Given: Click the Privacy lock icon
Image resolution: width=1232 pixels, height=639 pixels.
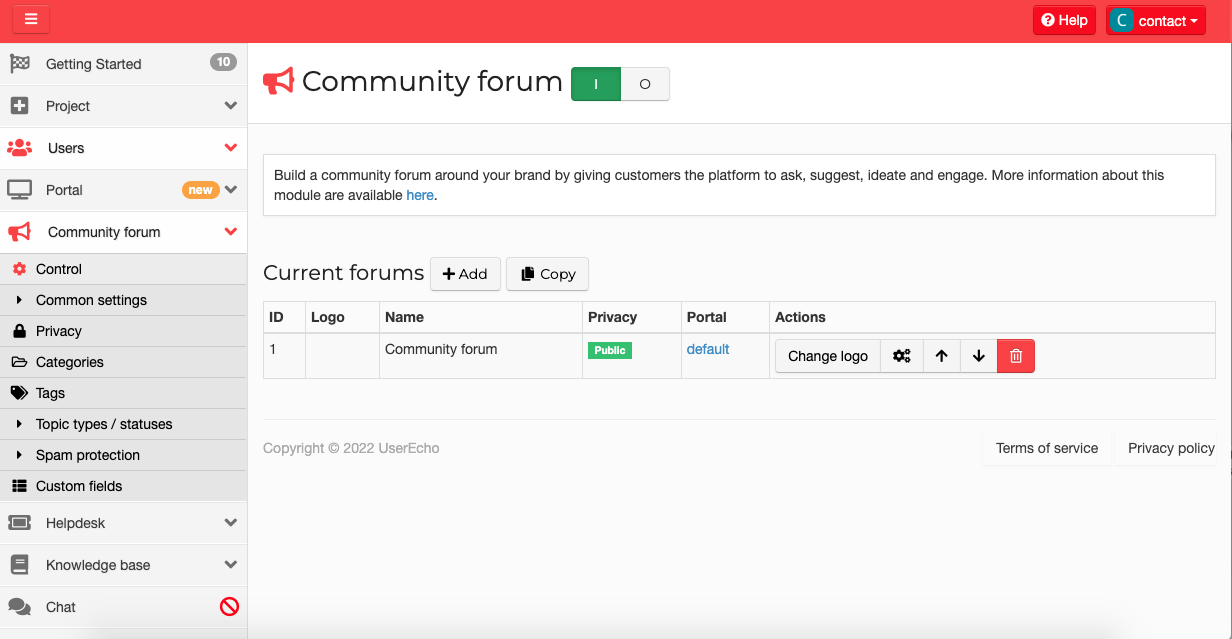Looking at the screenshot, I should pyautogui.click(x=19, y=331).
